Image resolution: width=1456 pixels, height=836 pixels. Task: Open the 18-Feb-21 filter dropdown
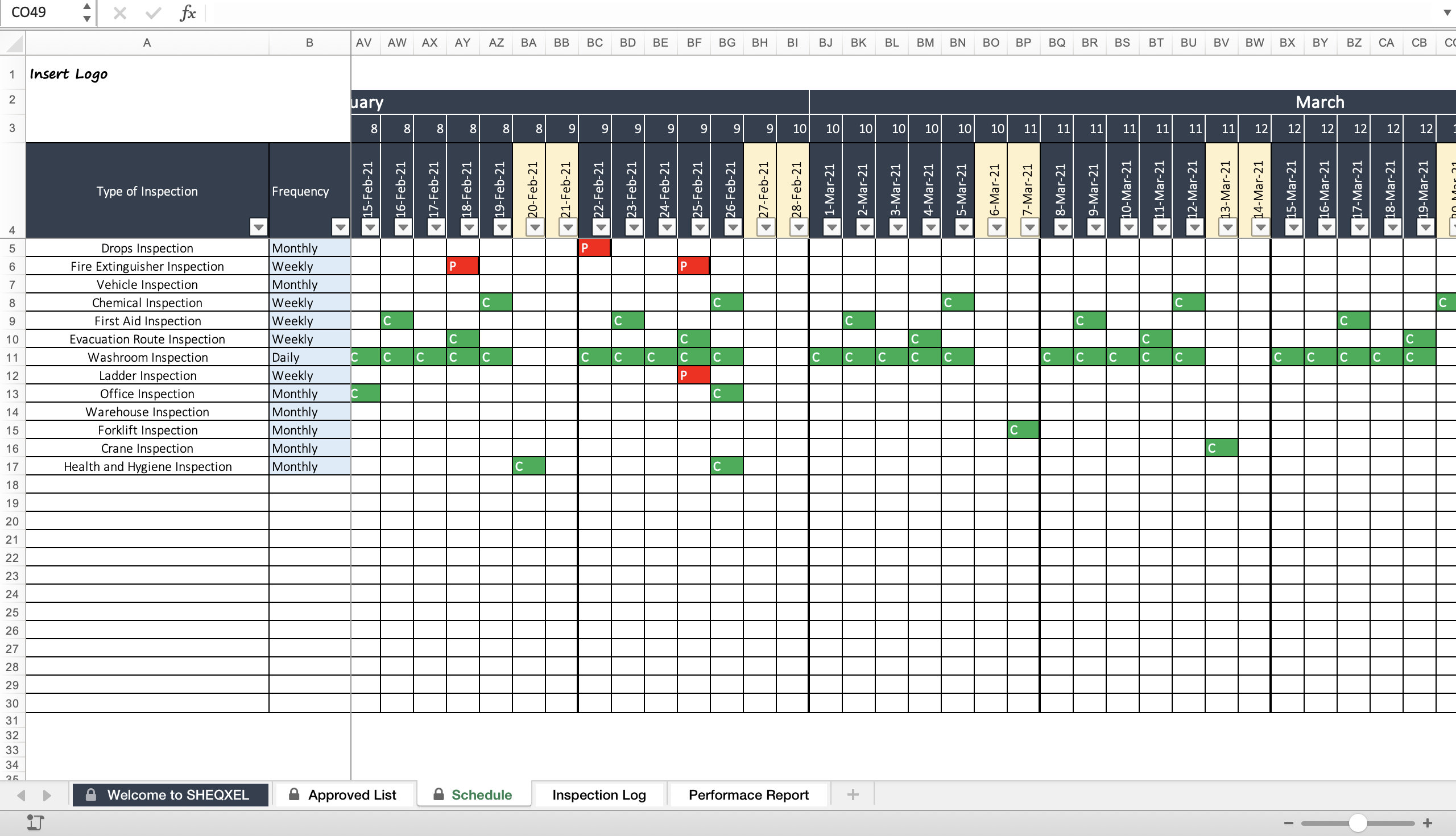(469, 227)
